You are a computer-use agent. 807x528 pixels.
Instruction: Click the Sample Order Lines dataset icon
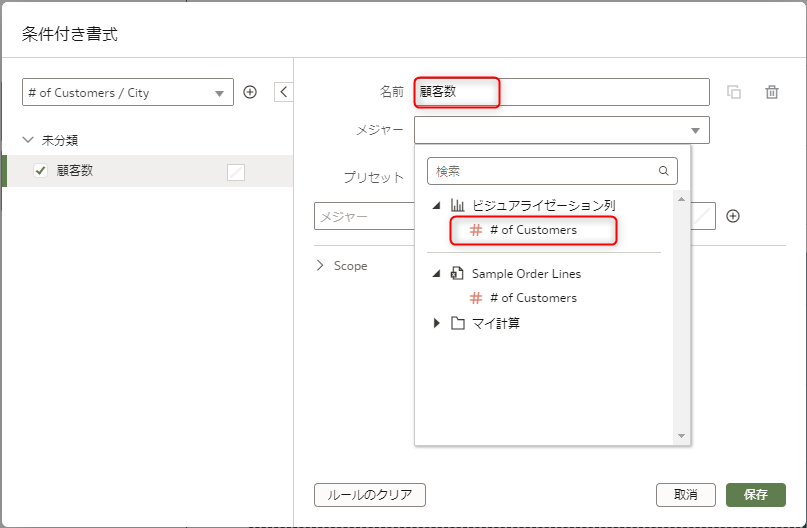[457, 273]
